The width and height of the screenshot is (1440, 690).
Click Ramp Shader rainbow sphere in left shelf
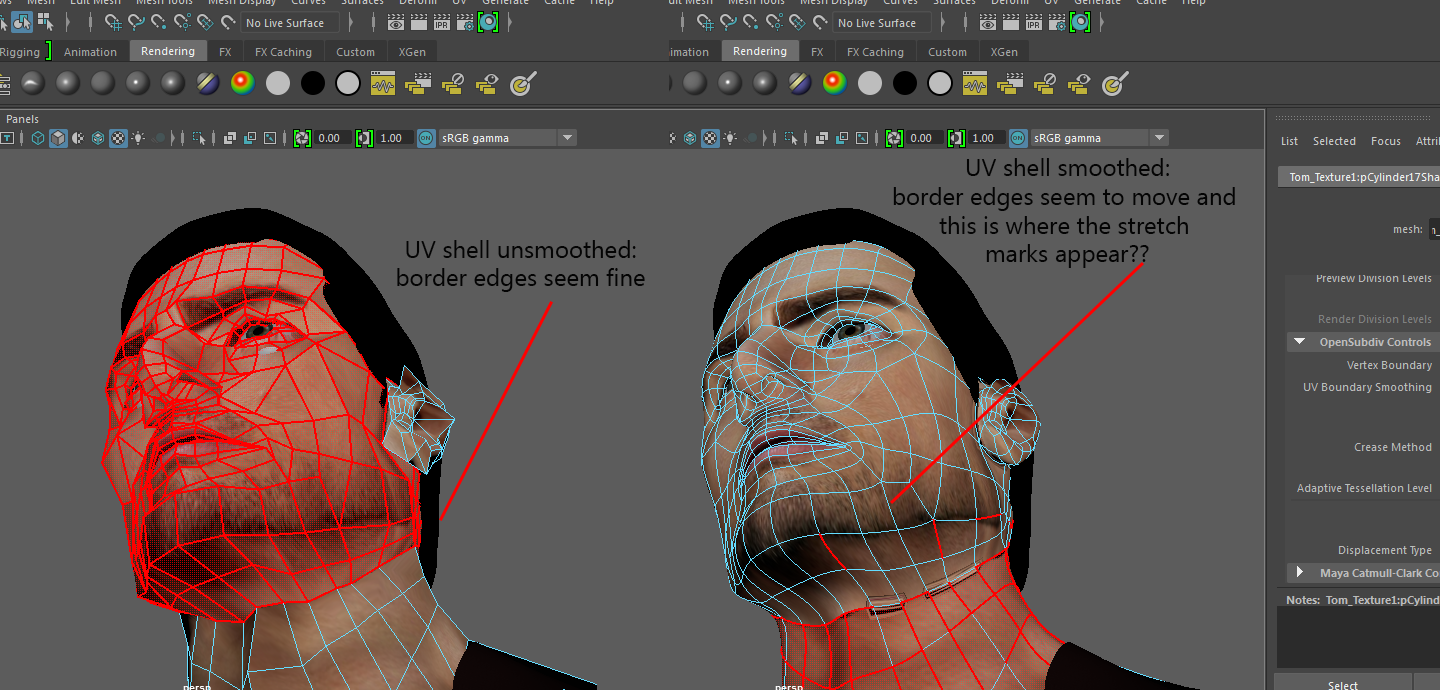[x=243, y=84]
